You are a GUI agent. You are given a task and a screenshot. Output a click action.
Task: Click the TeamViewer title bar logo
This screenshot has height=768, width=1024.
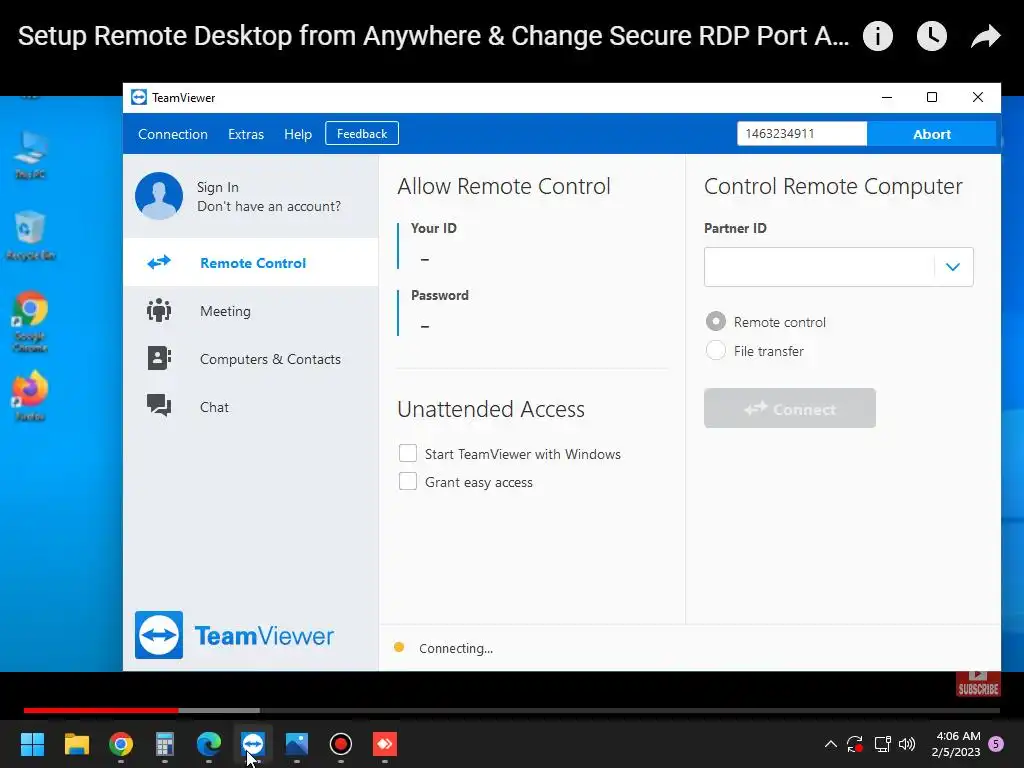click(x=138, y=97)
